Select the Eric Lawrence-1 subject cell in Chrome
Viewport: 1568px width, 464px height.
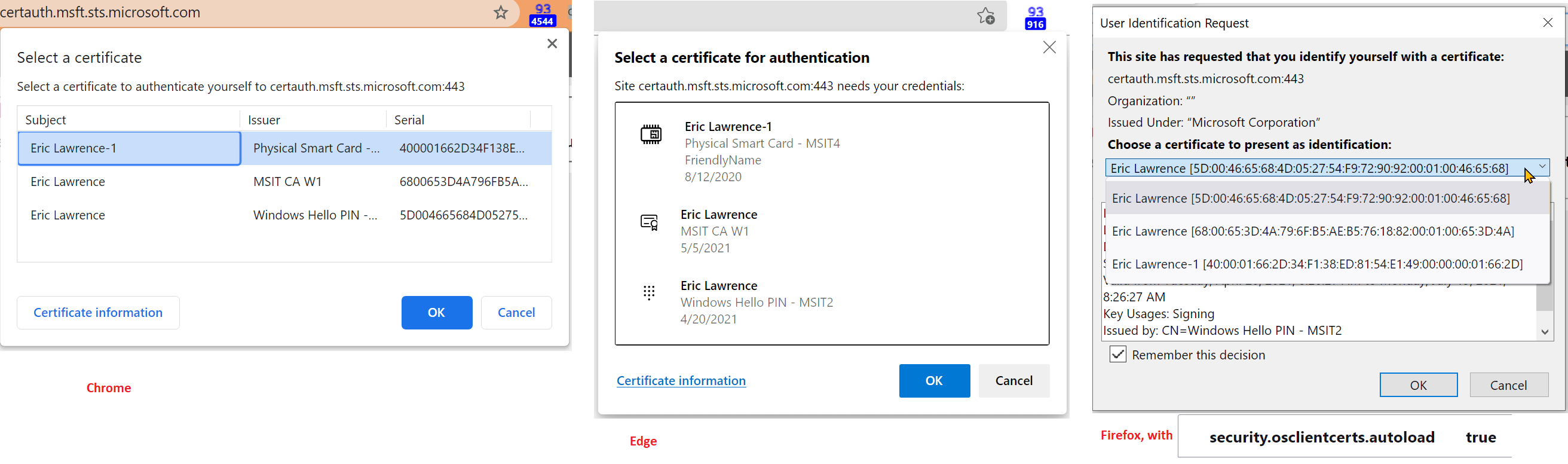129,148
